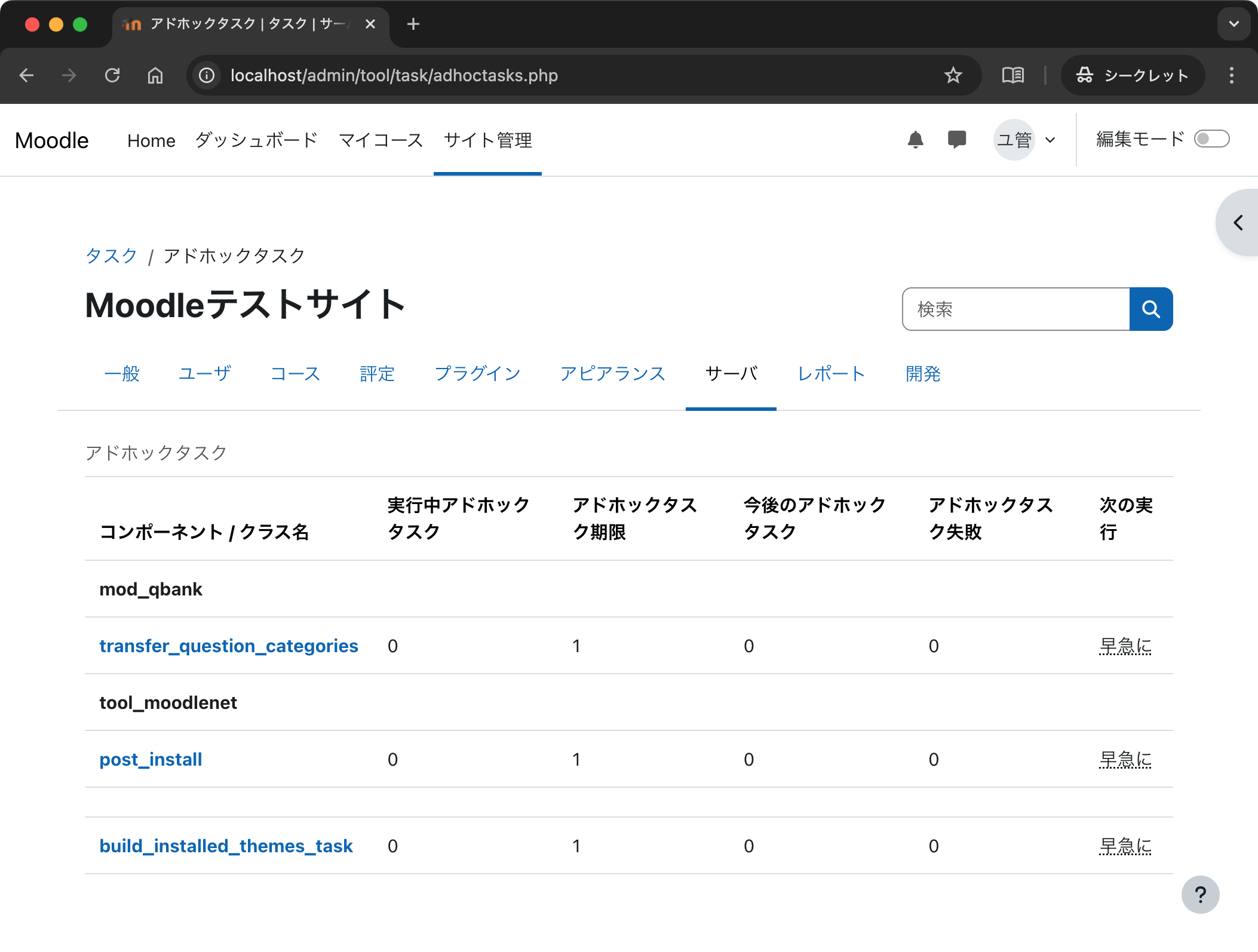Open the notifications bell icon

[915, 140]
